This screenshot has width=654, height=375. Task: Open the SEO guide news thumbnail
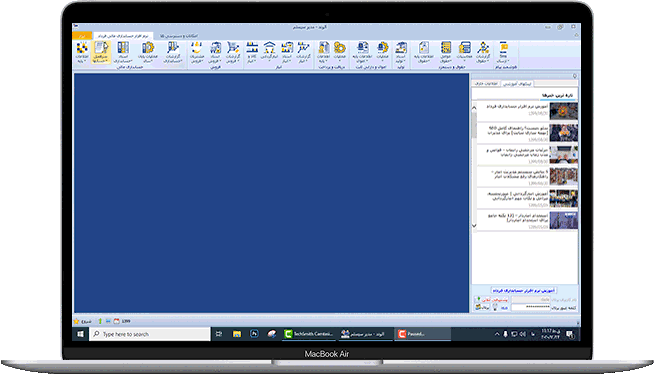[x=563, y=133]
